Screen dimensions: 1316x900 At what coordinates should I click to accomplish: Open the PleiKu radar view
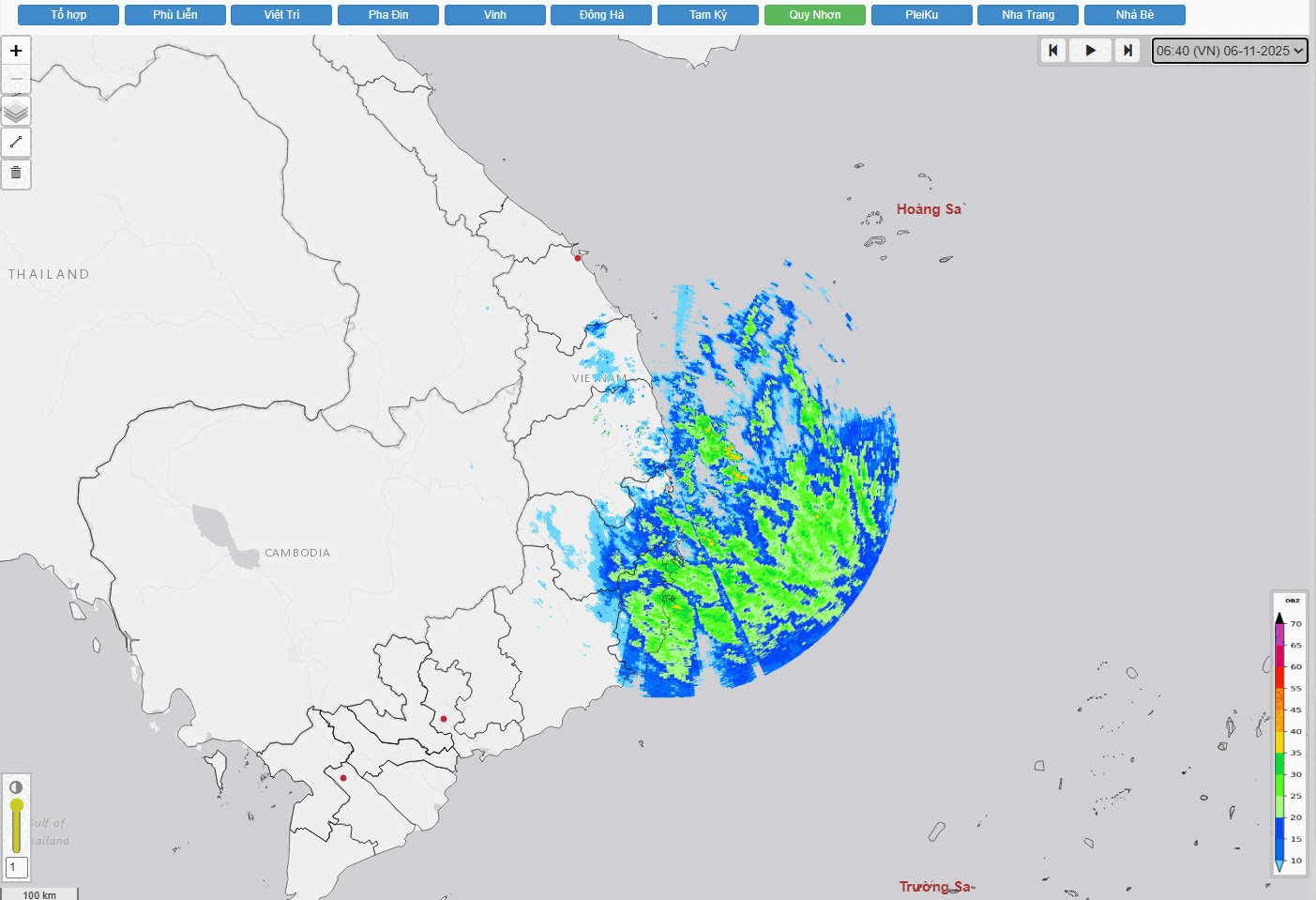click(921, 15)
